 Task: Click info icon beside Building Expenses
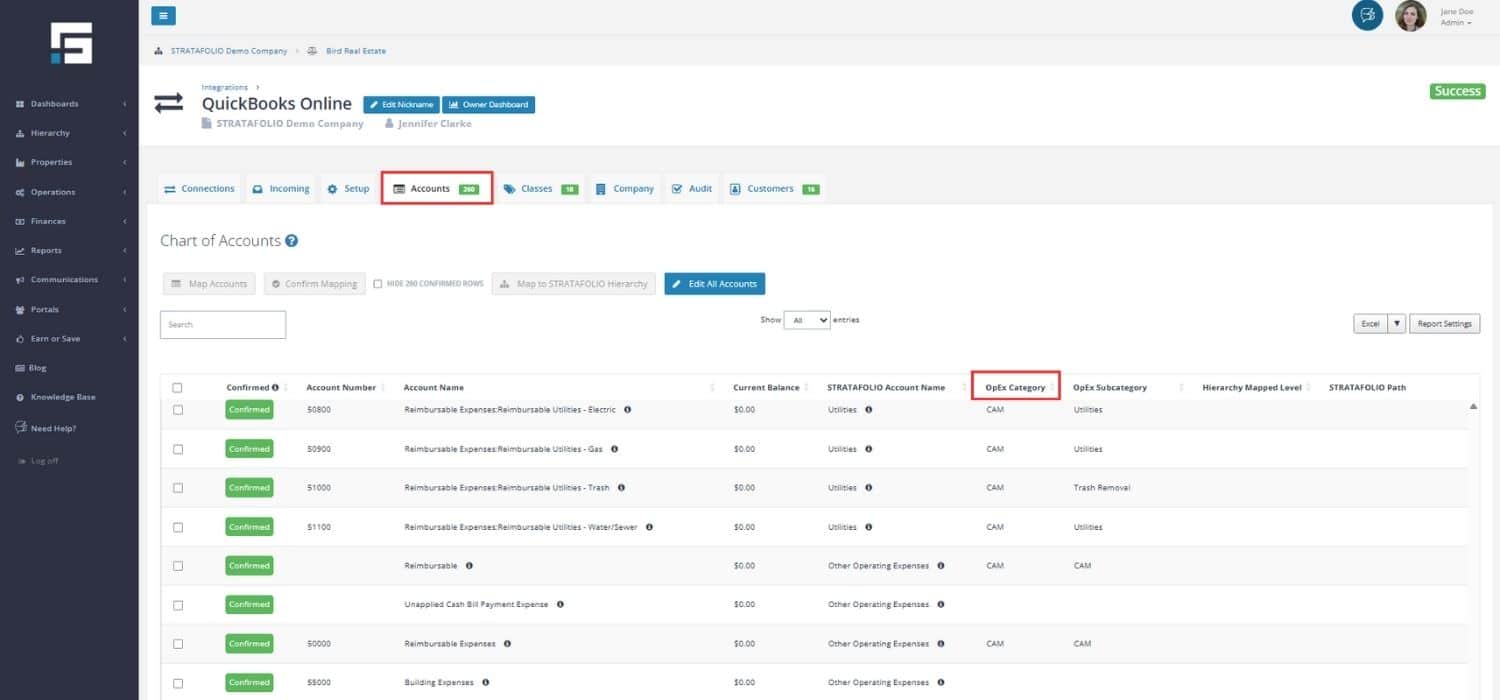485,683
